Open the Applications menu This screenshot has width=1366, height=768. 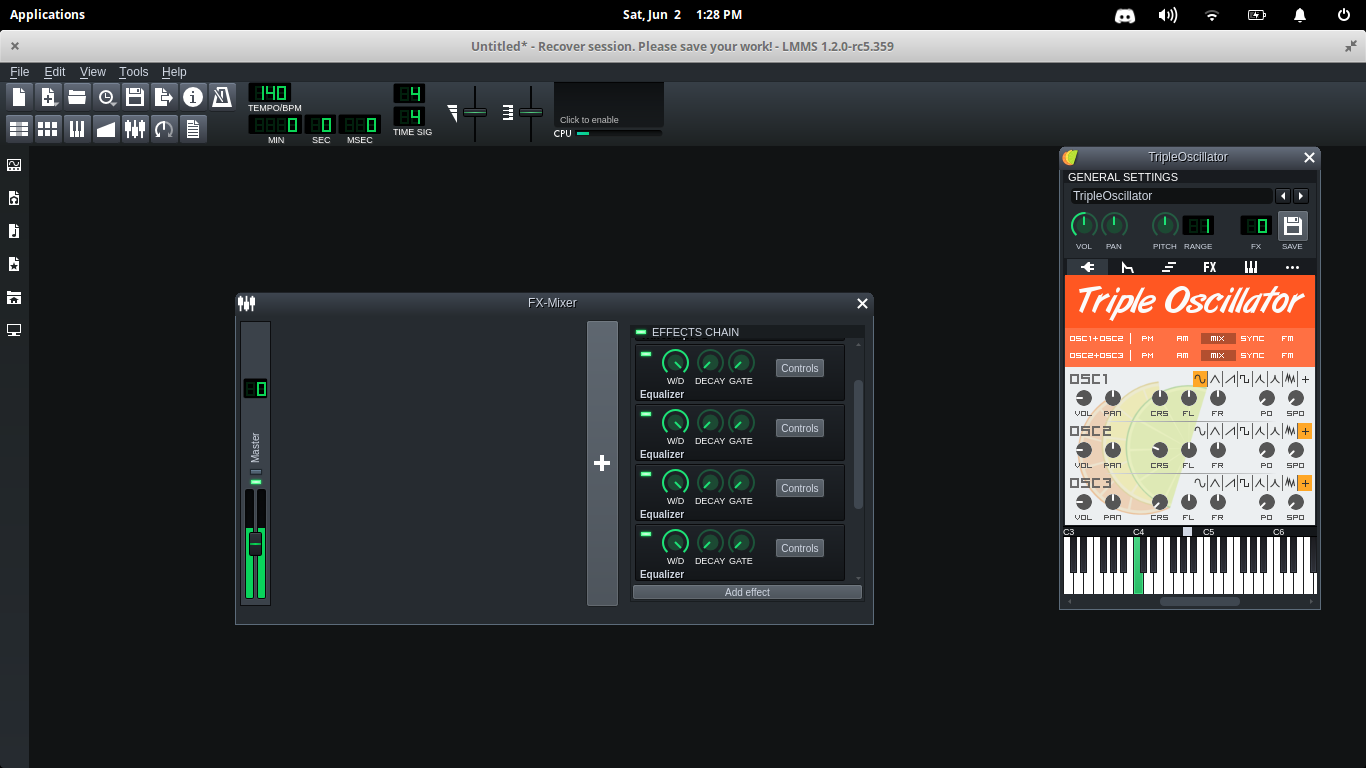47,14
